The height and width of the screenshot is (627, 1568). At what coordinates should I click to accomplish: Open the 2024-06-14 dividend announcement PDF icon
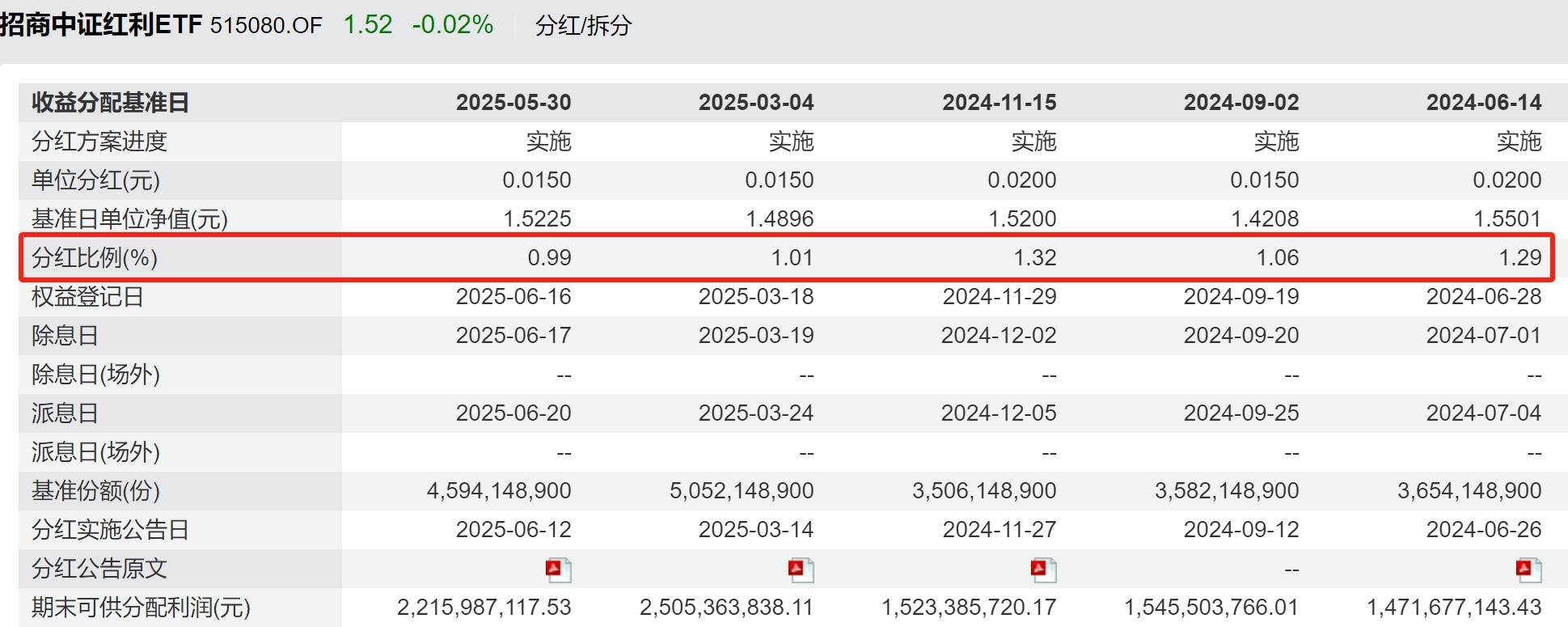1528,570
